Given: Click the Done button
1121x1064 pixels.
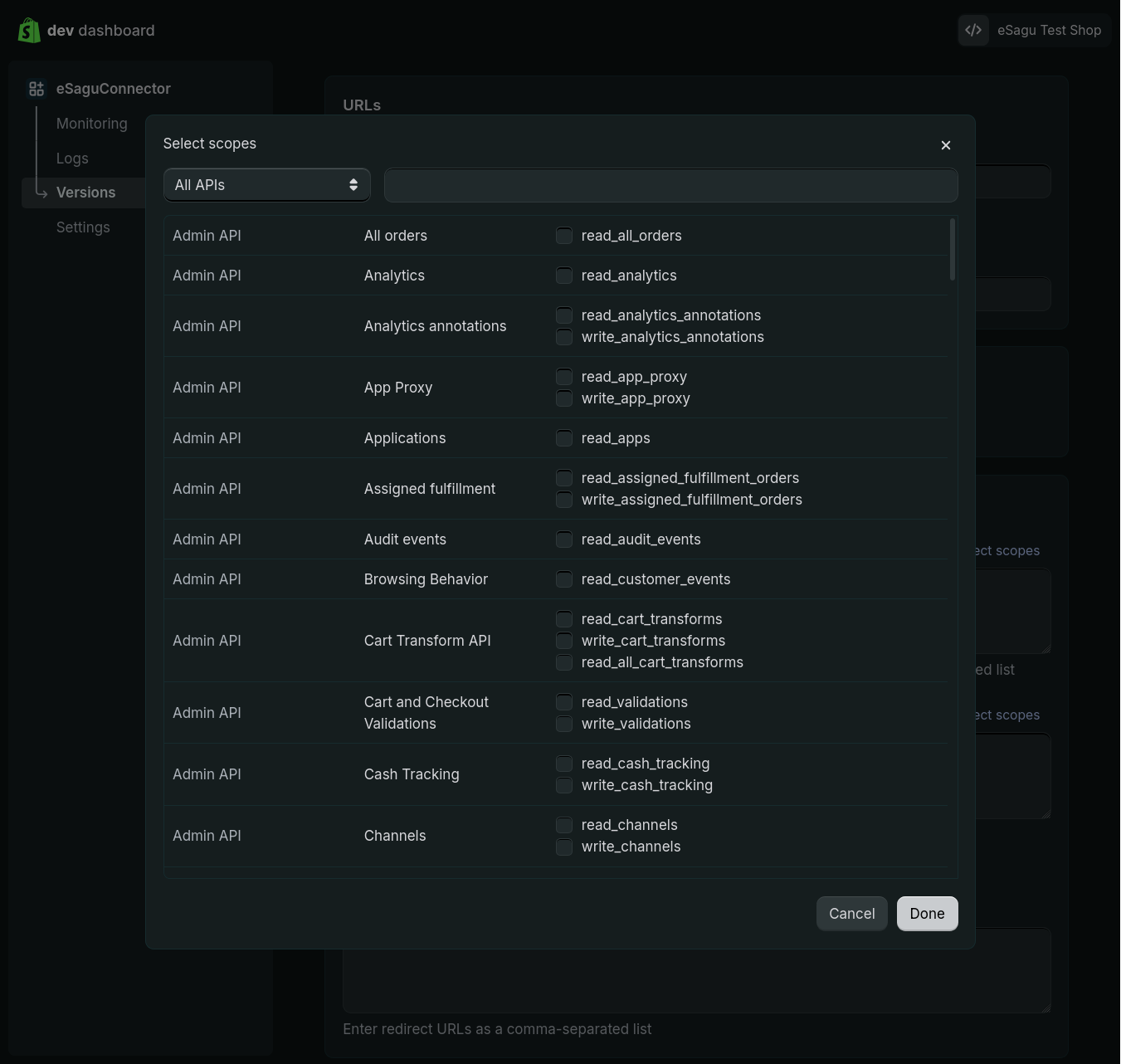Looking at the screenshot, I should tap(928, 914).
